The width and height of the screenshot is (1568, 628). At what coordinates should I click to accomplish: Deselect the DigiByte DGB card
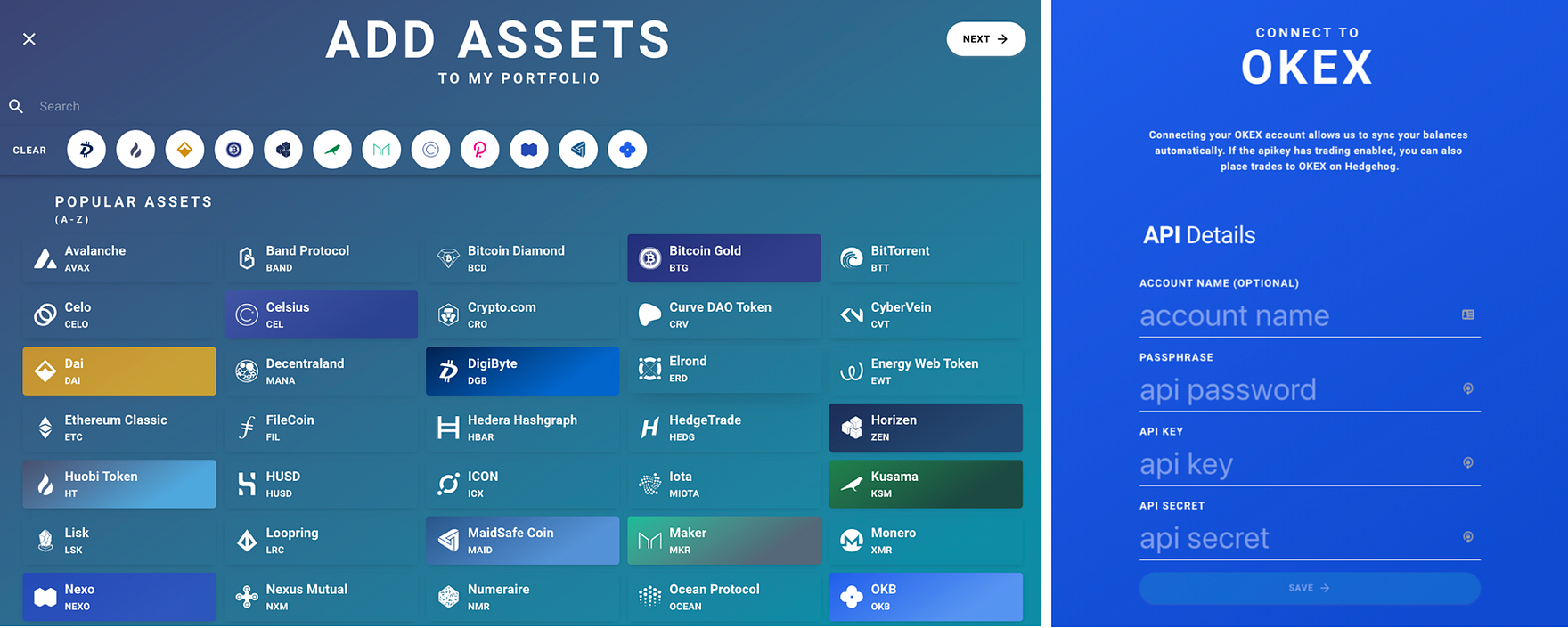(x=522, y=371)
